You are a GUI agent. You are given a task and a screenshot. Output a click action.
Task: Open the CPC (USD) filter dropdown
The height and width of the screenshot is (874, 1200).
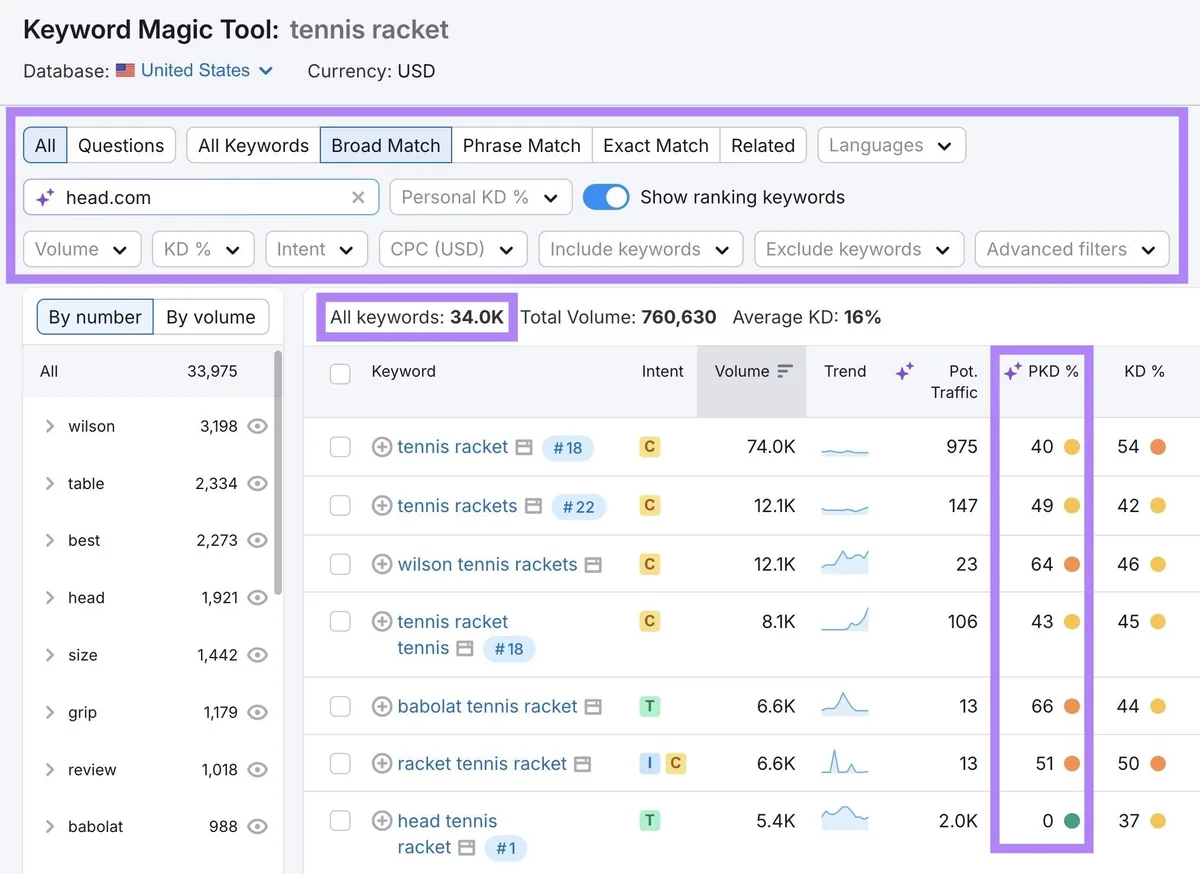pos(453,249)
